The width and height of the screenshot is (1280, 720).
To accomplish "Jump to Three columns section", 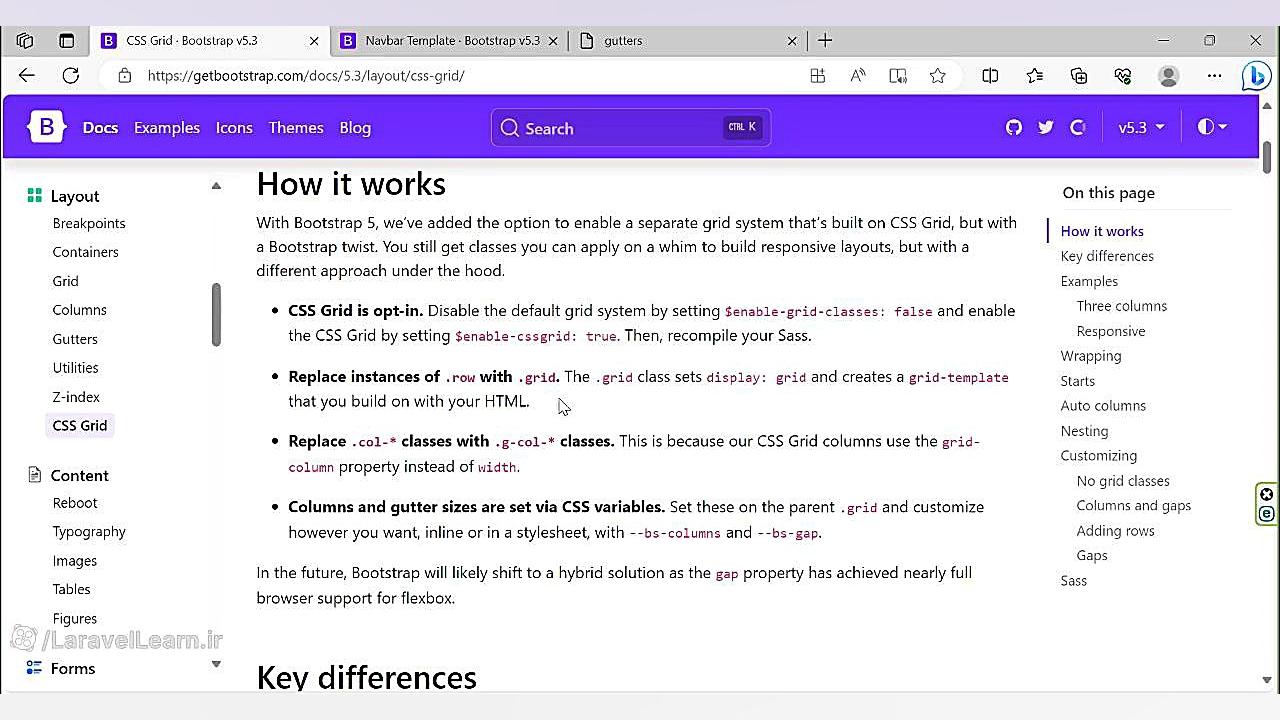I will [1122, 306].
